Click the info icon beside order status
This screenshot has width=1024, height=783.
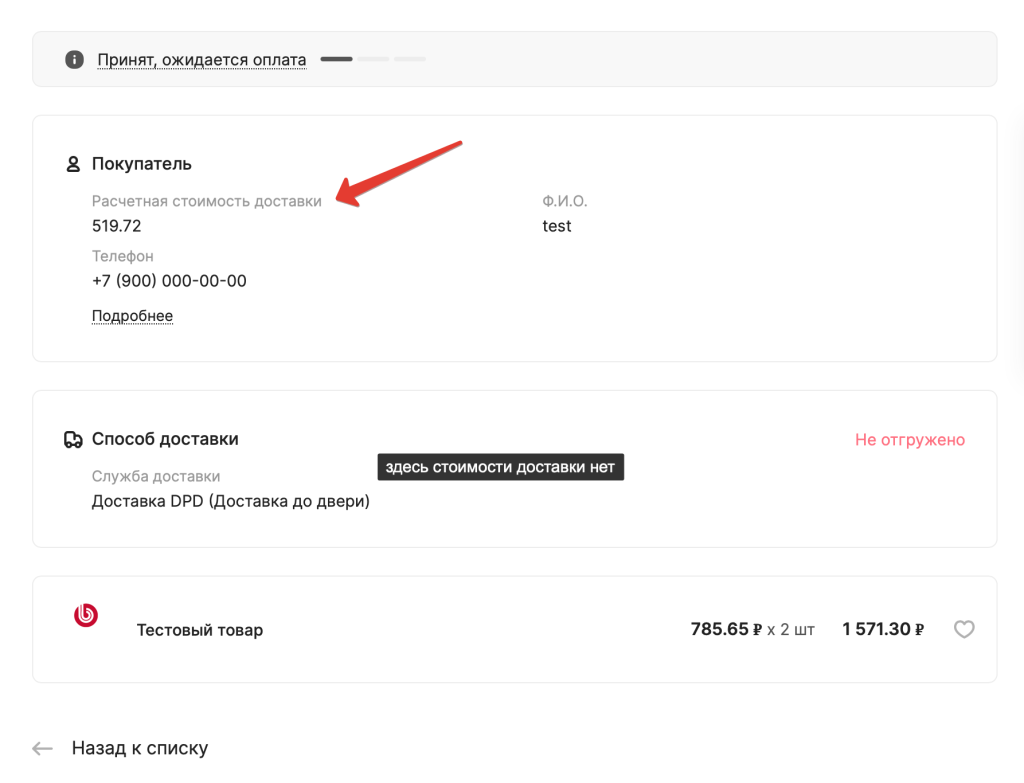tap(74, 60)
